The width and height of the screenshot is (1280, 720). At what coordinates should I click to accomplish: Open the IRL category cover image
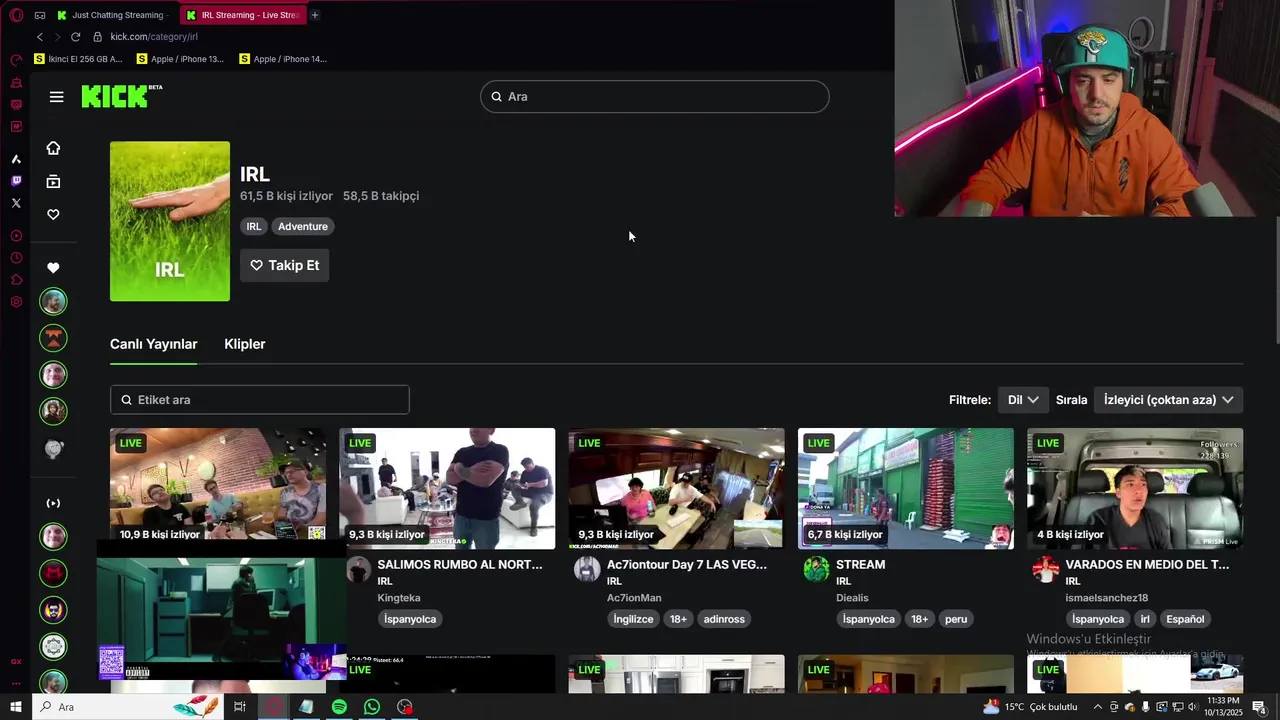170,221
